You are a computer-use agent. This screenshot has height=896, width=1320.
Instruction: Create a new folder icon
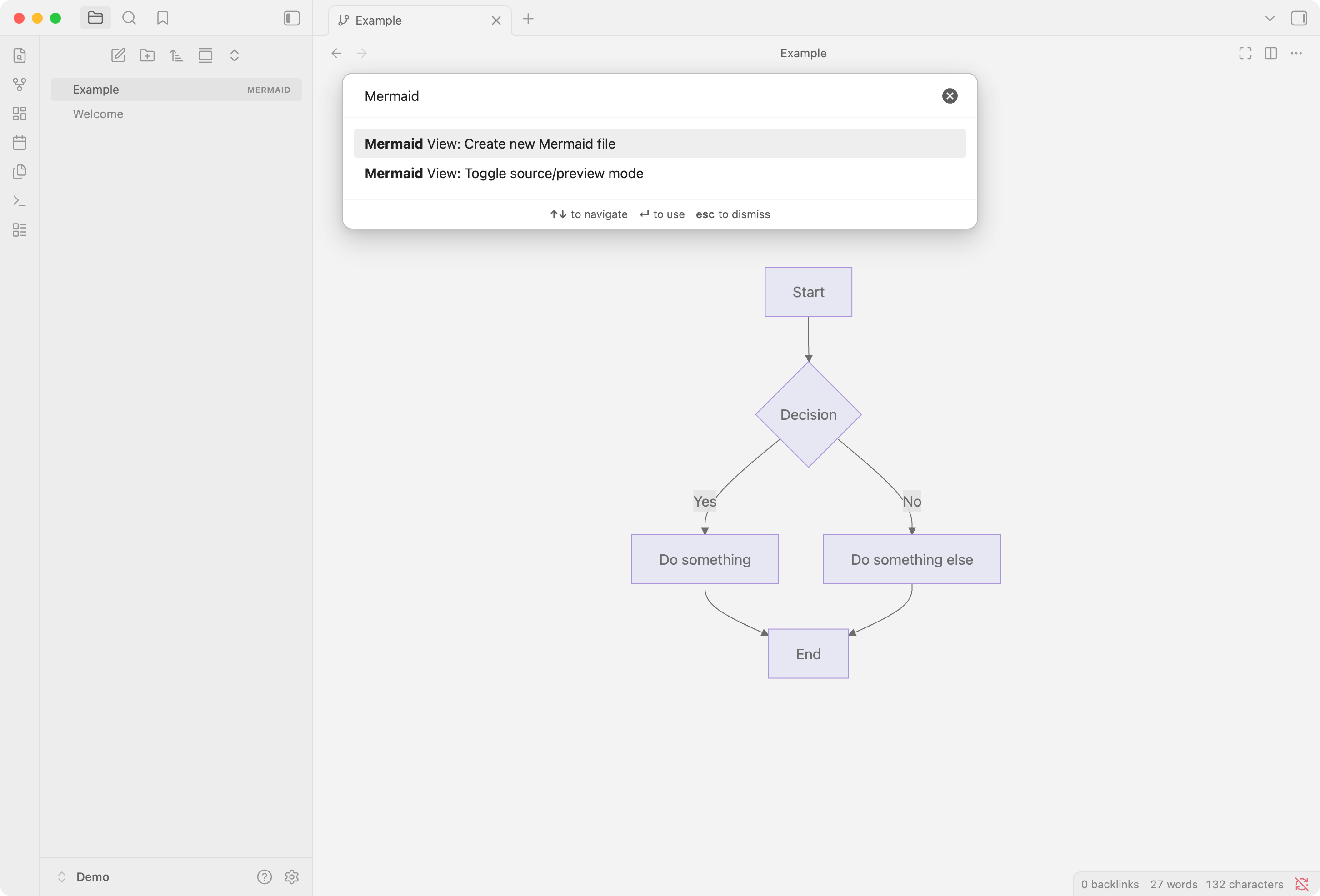147,55
